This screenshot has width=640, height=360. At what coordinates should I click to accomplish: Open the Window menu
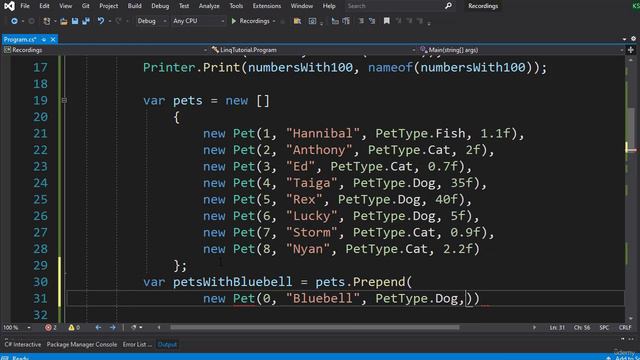302,6
